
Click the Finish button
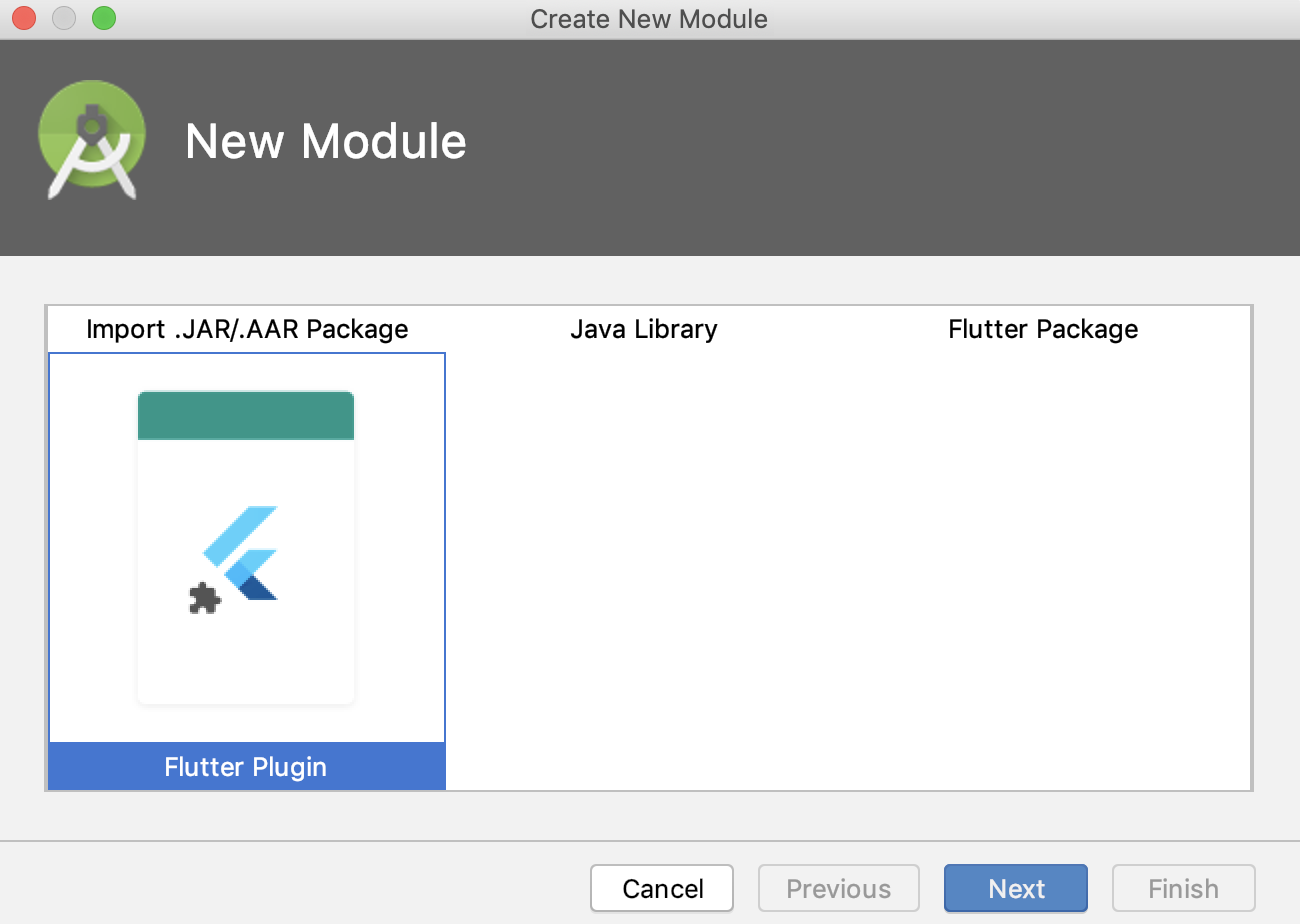1183,889
